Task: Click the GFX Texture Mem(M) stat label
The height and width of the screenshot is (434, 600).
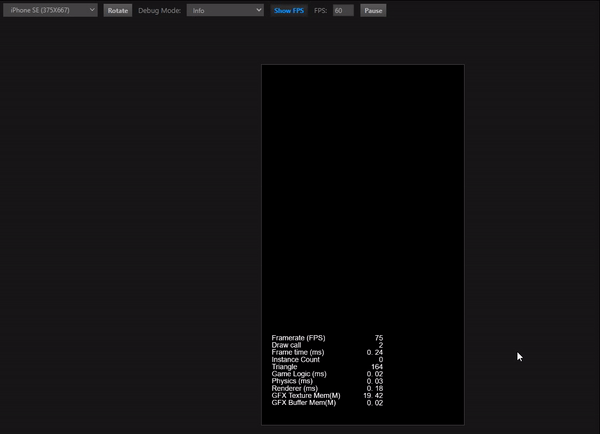Action: point(306,396)
